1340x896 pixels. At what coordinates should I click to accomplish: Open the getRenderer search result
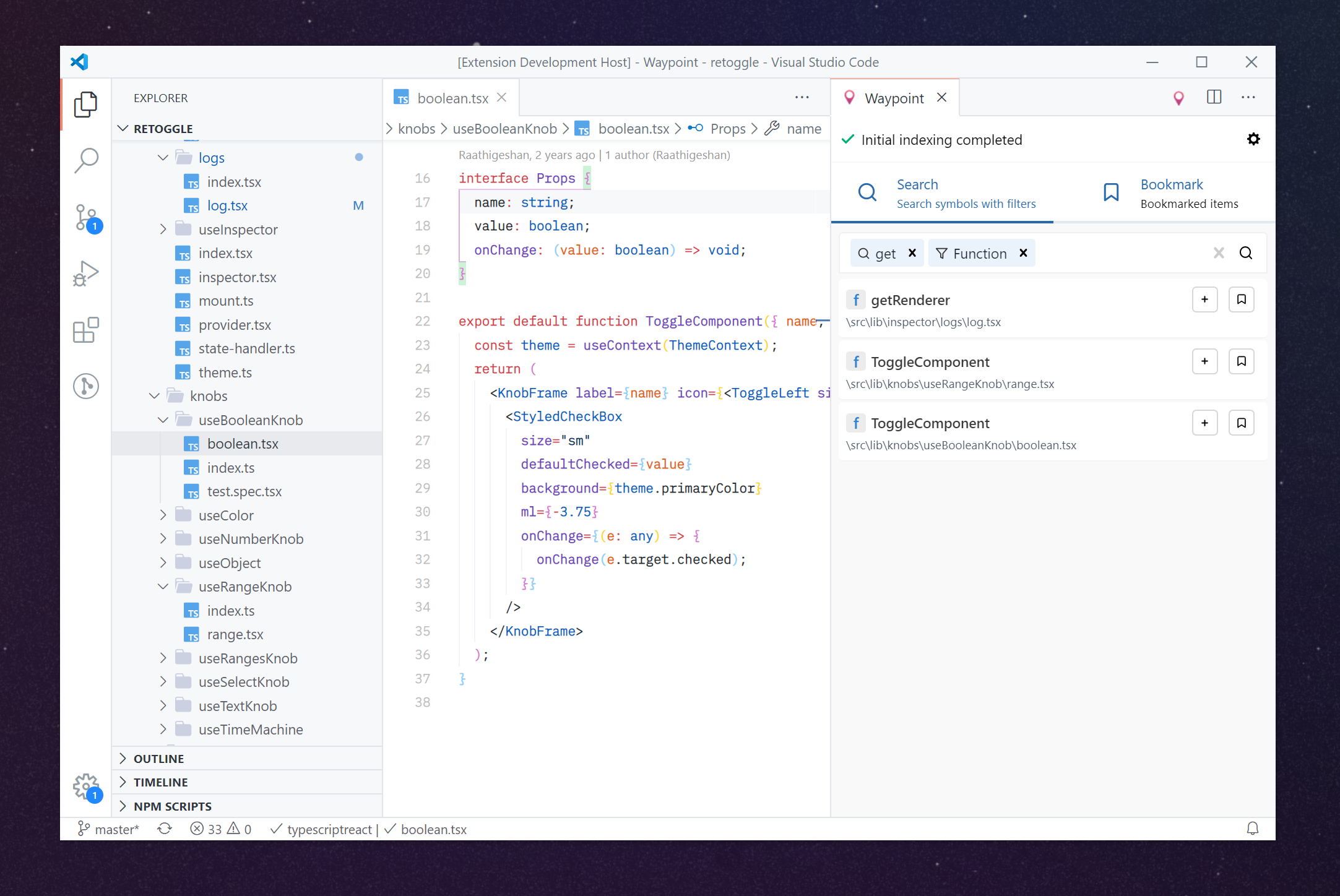click(910, 300)
